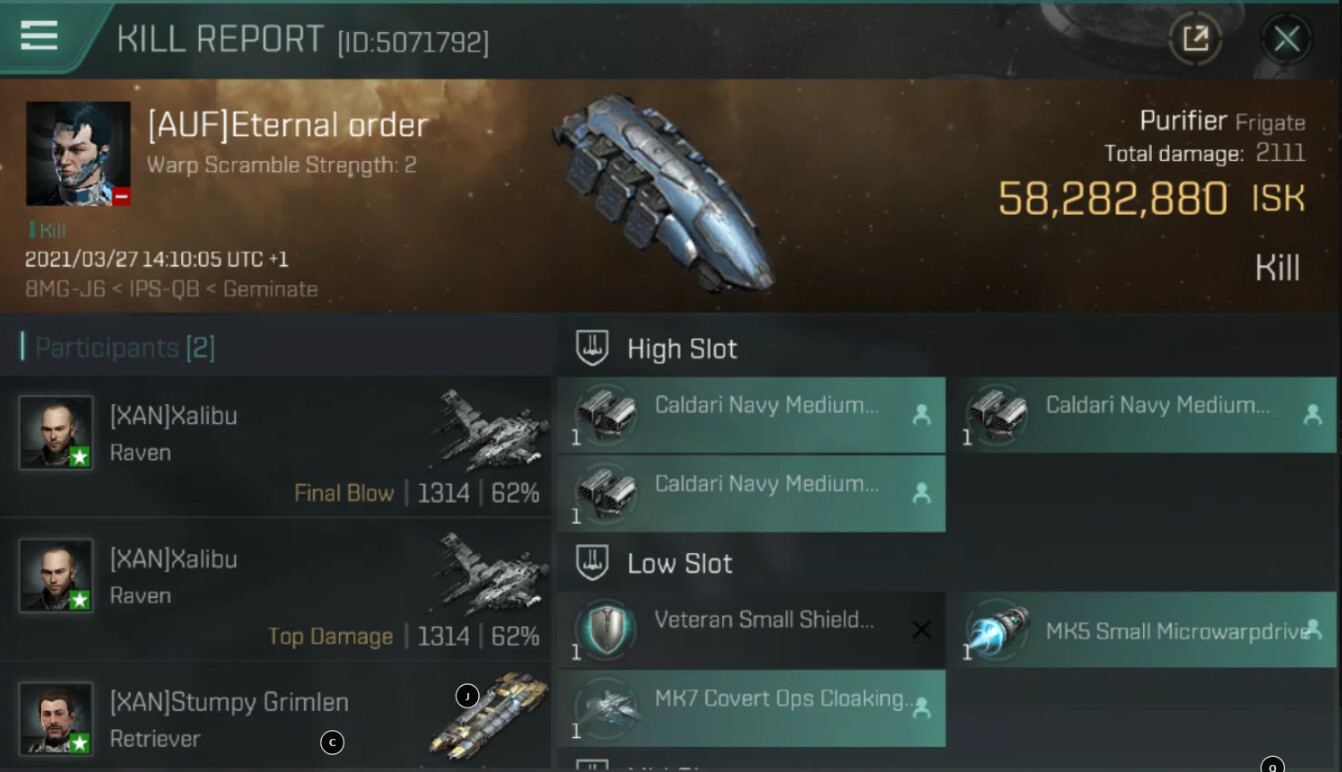Select the MK7 Covert Ops Cloaking icon
The height and width of the screenshot is (772, 1342).
pyautogui.click(x=606, y=708)
